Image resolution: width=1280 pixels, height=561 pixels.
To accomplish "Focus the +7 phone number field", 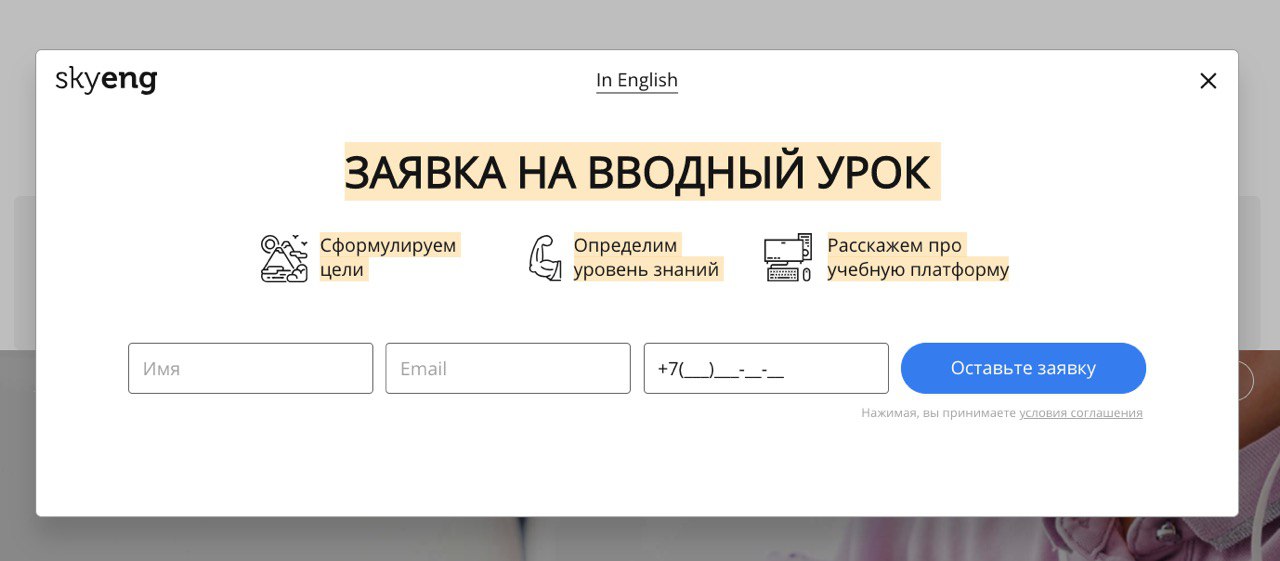I will [x=766, y=368].
